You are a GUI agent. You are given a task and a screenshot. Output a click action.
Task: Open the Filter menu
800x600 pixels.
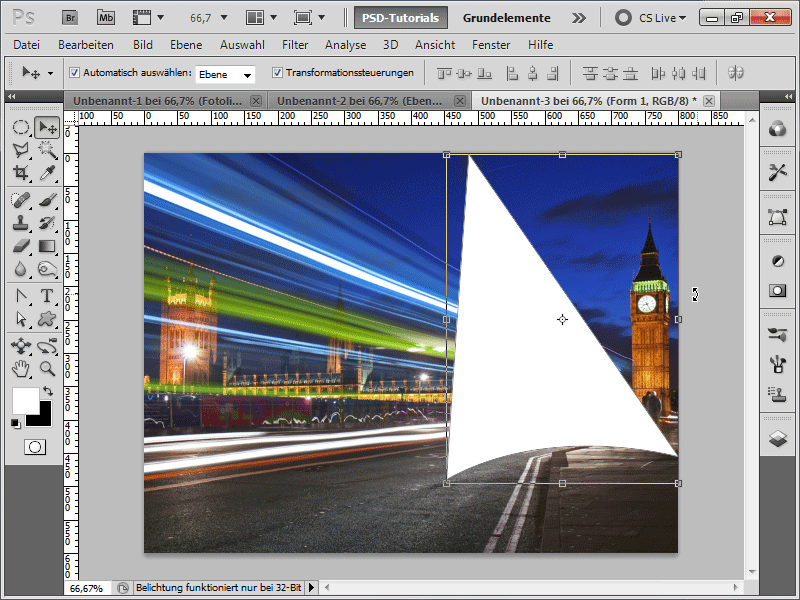tap(295, 45)
